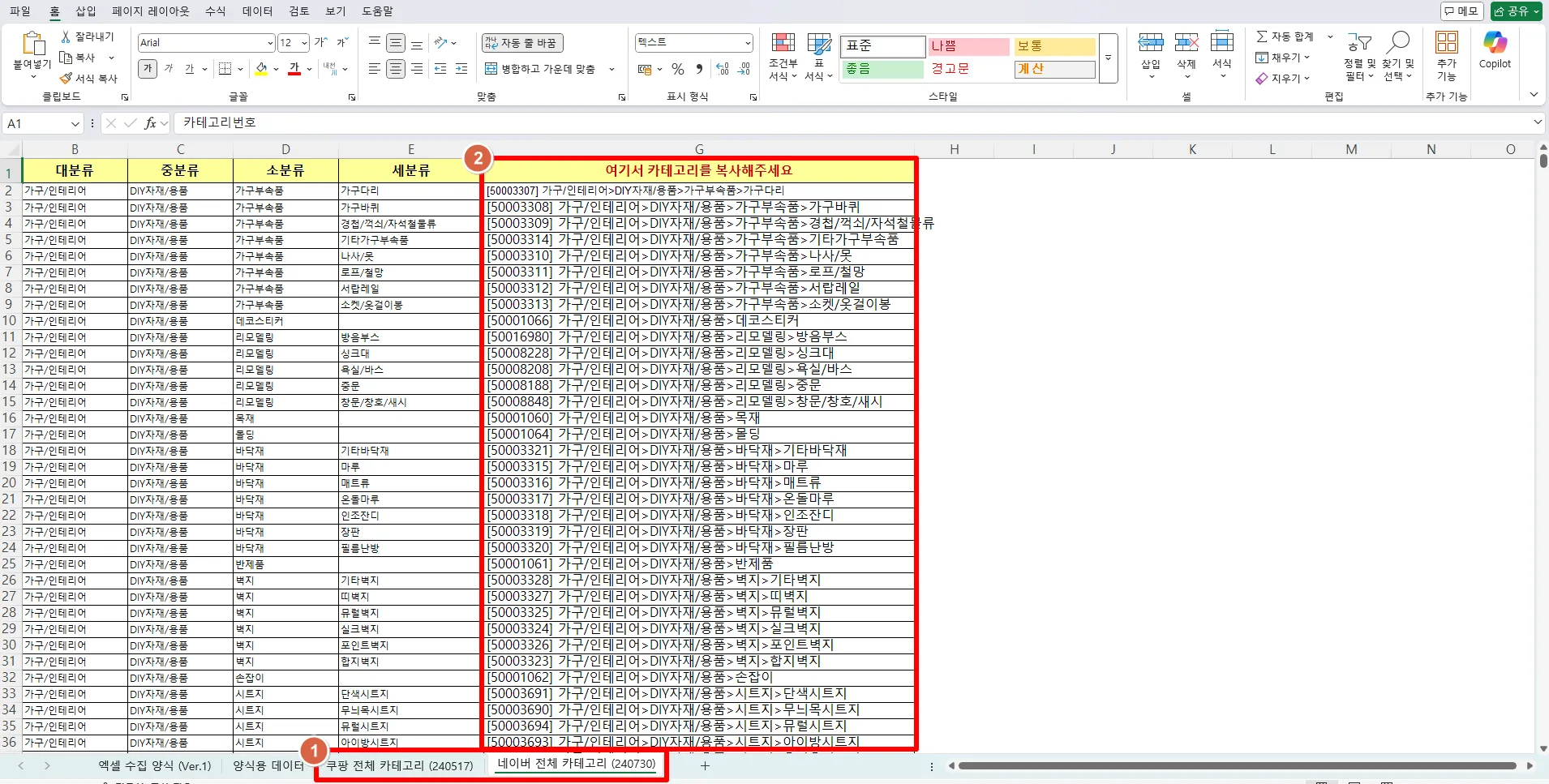Click the percent style icon
The height and width of the screenshot is (784, 1549).
[678, 70]
